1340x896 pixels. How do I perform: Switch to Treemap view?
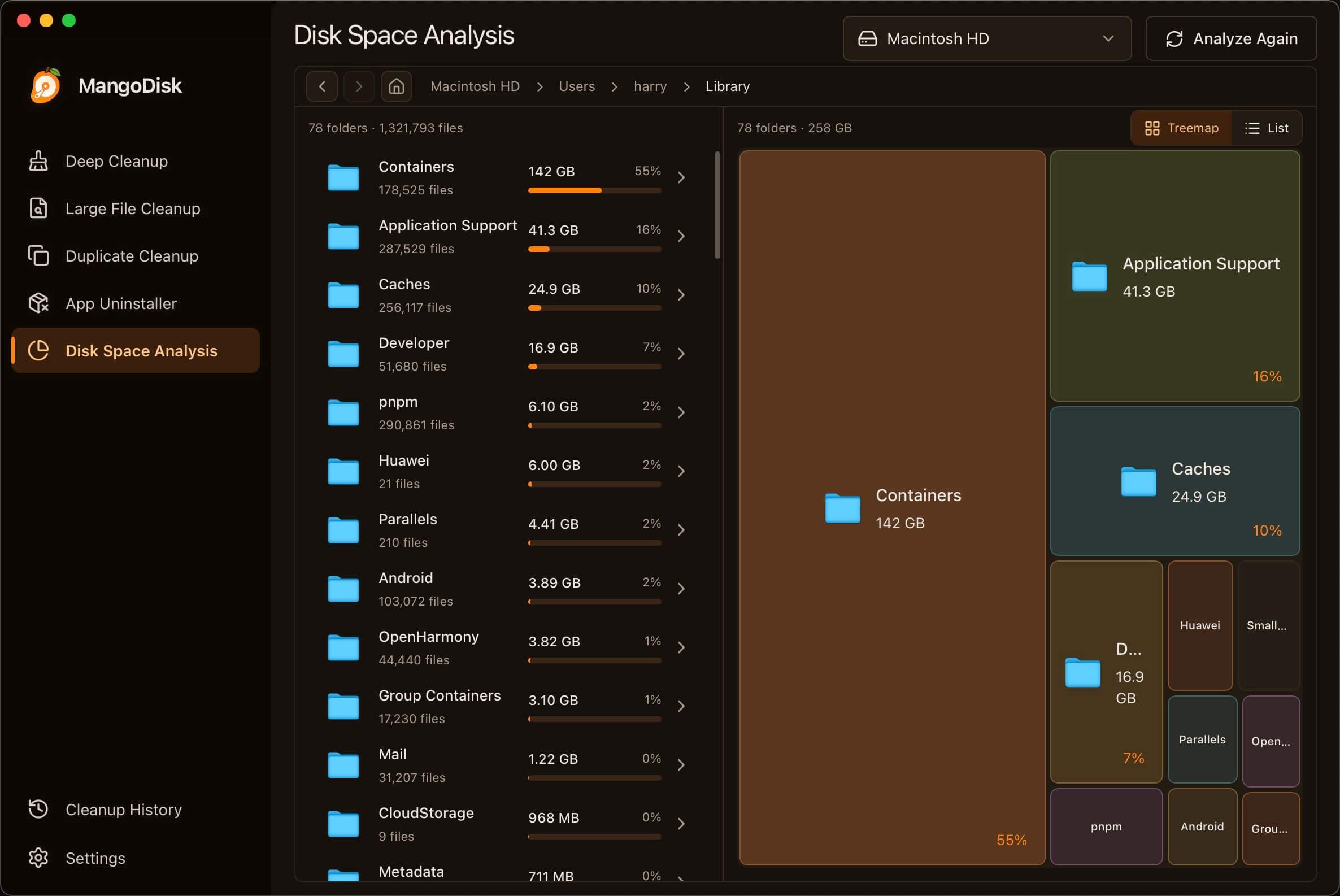click(x=1181, y=128)
